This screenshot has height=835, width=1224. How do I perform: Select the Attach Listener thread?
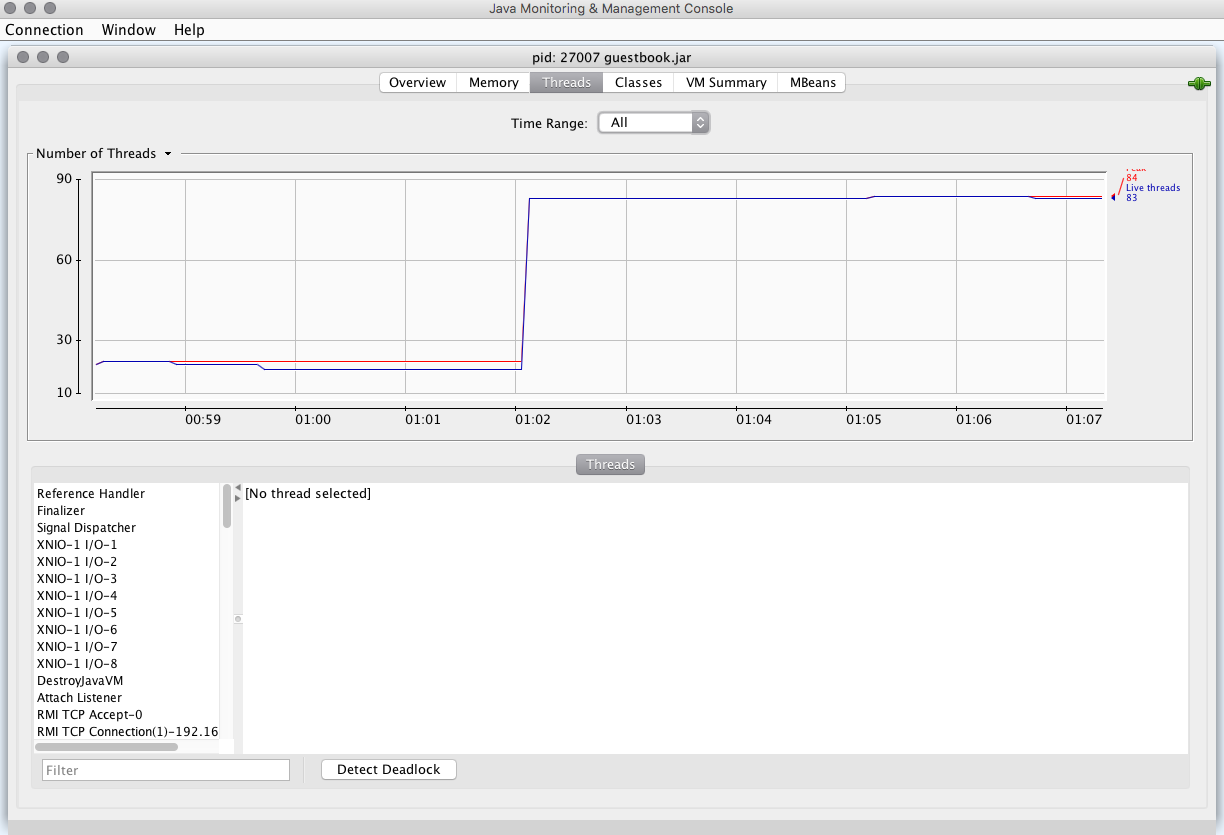[126, 698]
